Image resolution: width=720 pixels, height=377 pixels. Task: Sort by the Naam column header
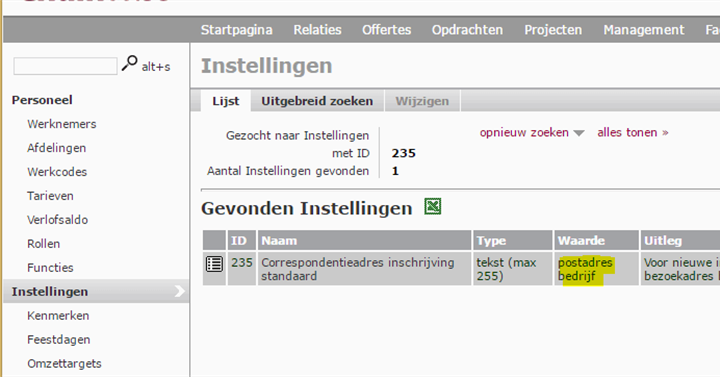pos(365,240)
